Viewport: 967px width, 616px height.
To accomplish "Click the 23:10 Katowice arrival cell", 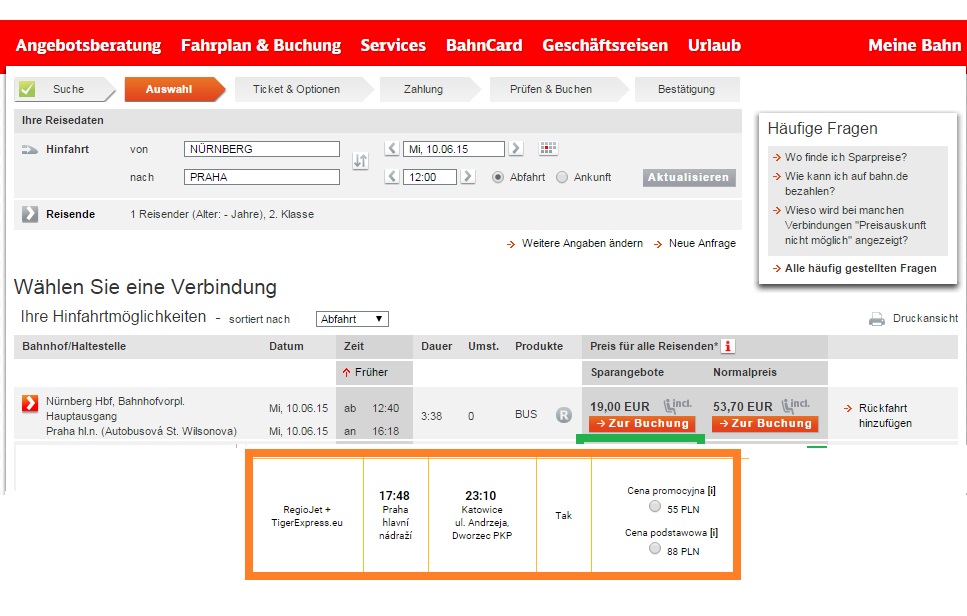I will click(x=482, y=515).
